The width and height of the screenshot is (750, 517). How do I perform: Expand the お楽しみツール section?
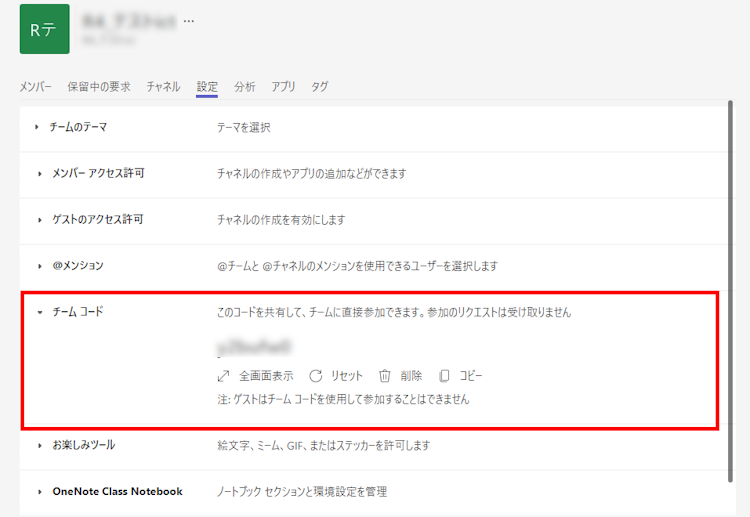[38, 445]
